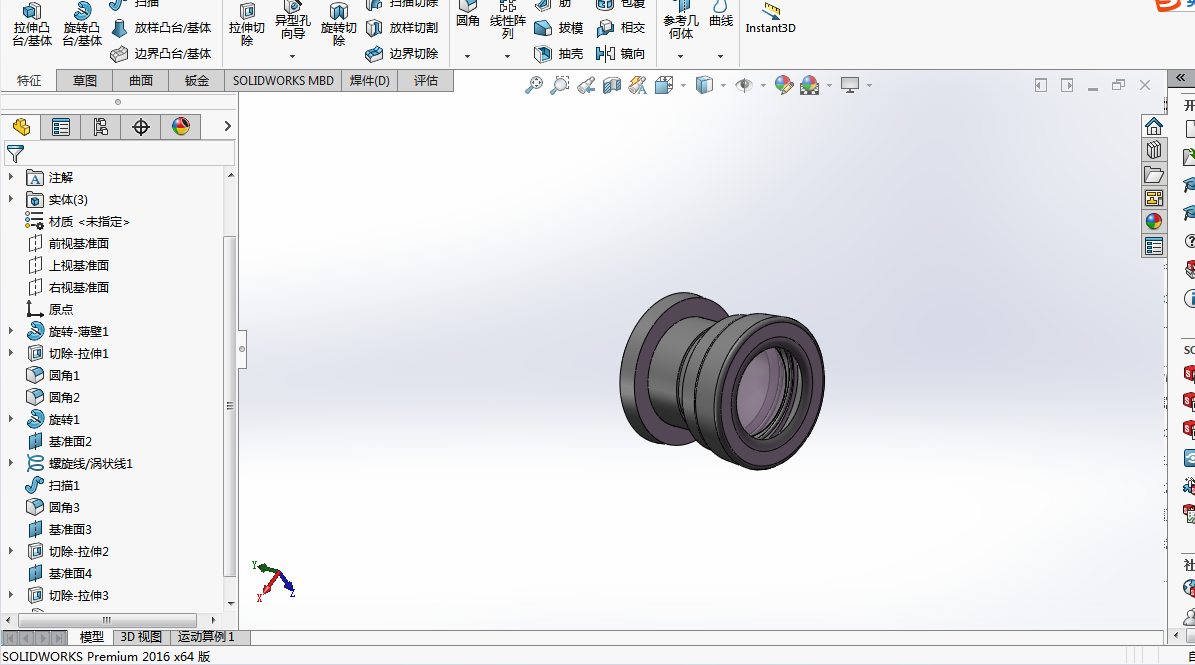Select the 拉伸切除 extruded cut tool

click(x=247, y=24)
